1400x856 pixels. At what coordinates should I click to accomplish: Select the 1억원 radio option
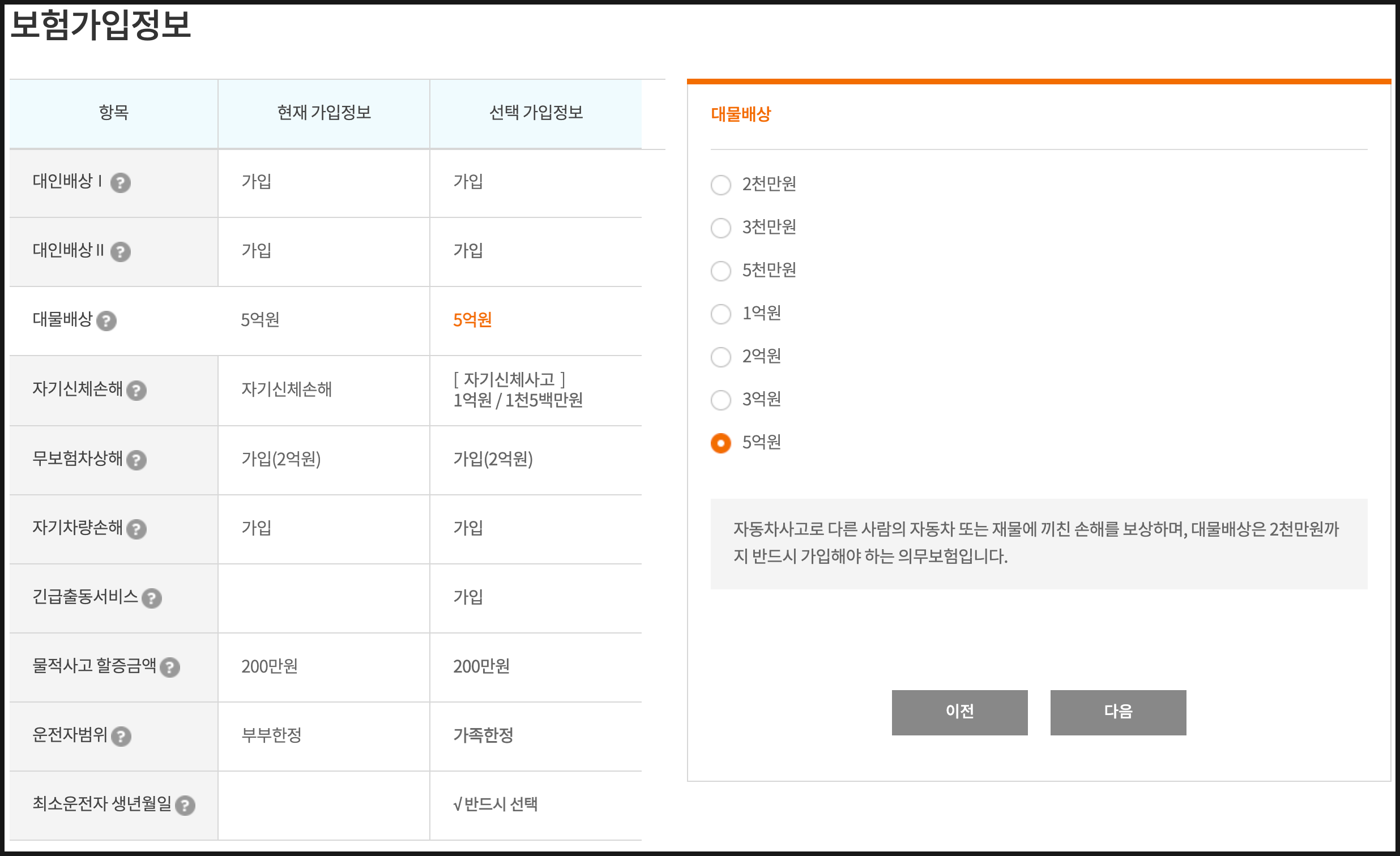tap(720, 314)
